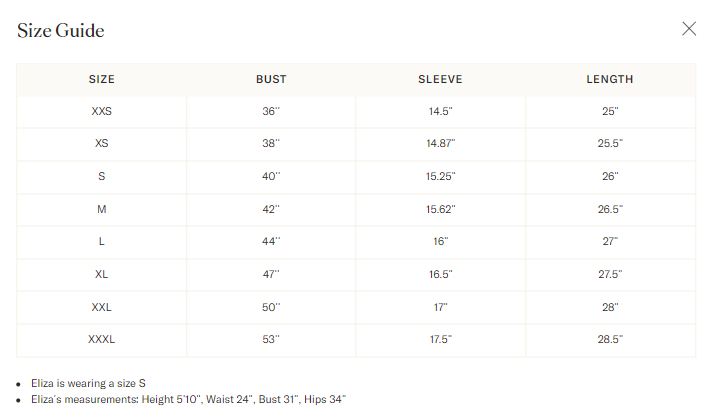The width and height of the screenshot is (707, 418).
Task: Click the XXXL size label
Action: point(101,339)
